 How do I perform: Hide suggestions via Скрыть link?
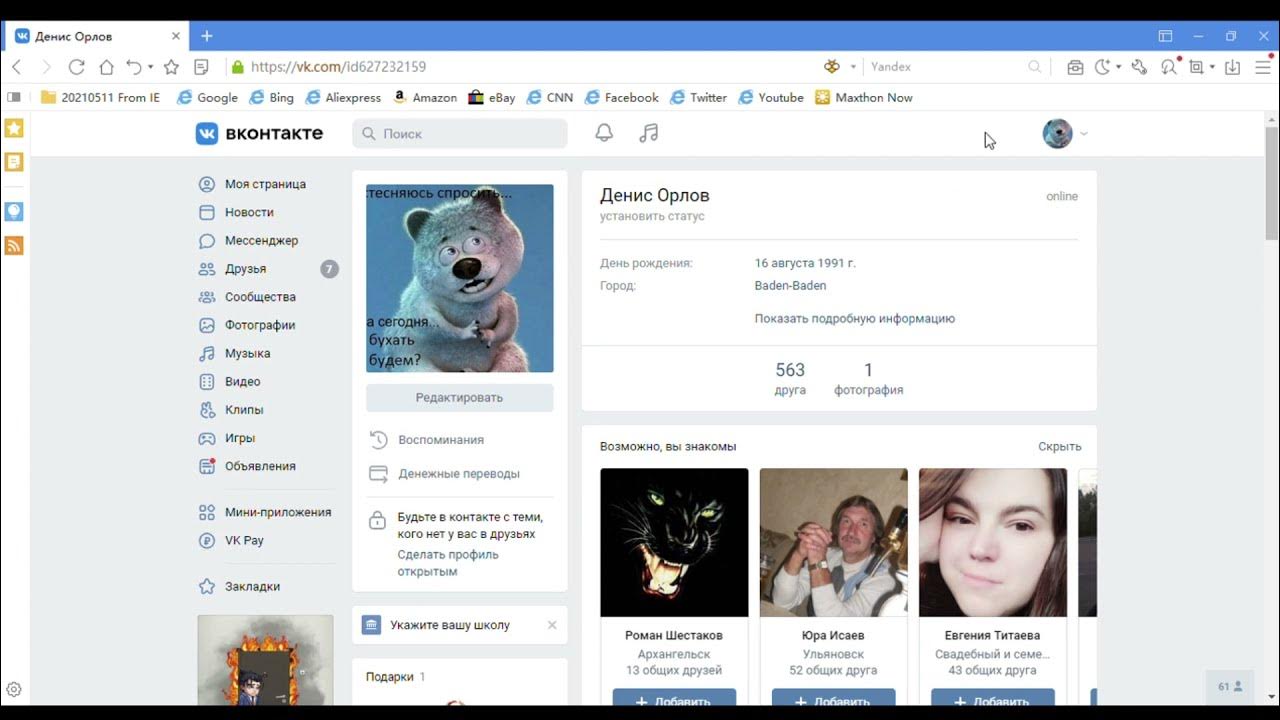(x=1059, y=447)
